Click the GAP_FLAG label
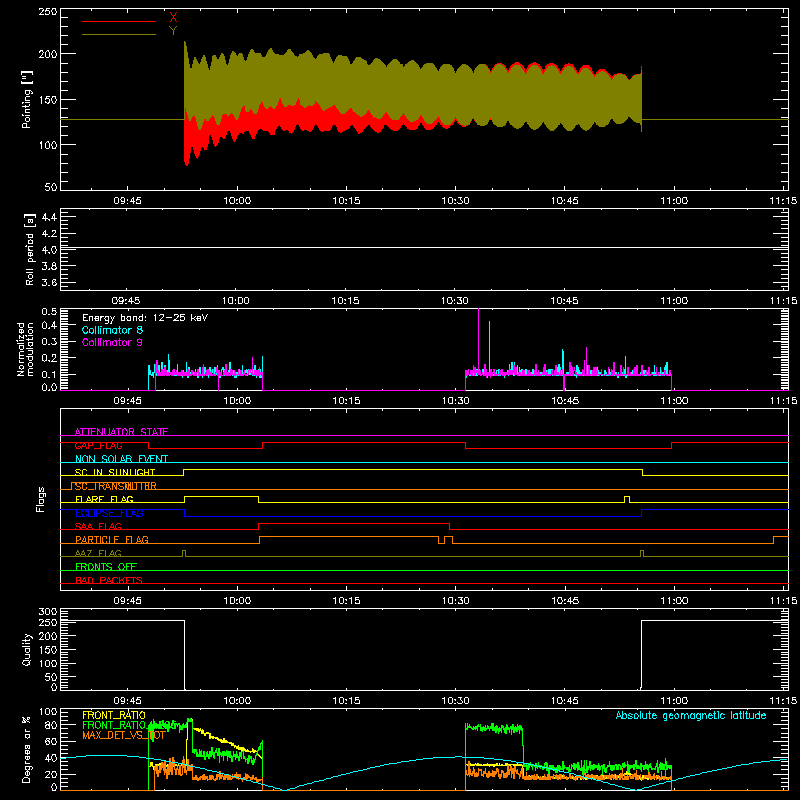This screenshot has height=800, width=800. [x=98, y=445]
